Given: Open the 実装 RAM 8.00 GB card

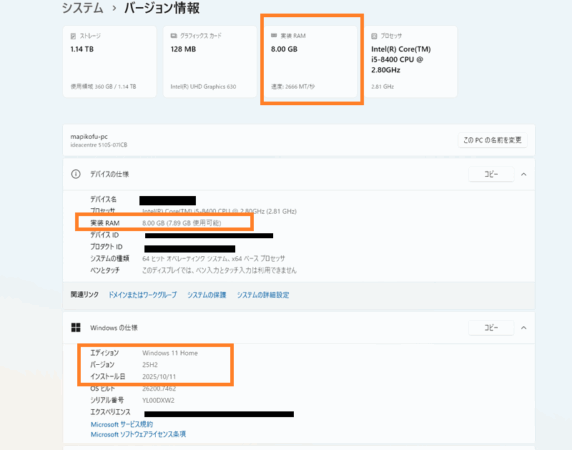Looking at the screenshot, I should pyautogui.click(x=310, y=61).
